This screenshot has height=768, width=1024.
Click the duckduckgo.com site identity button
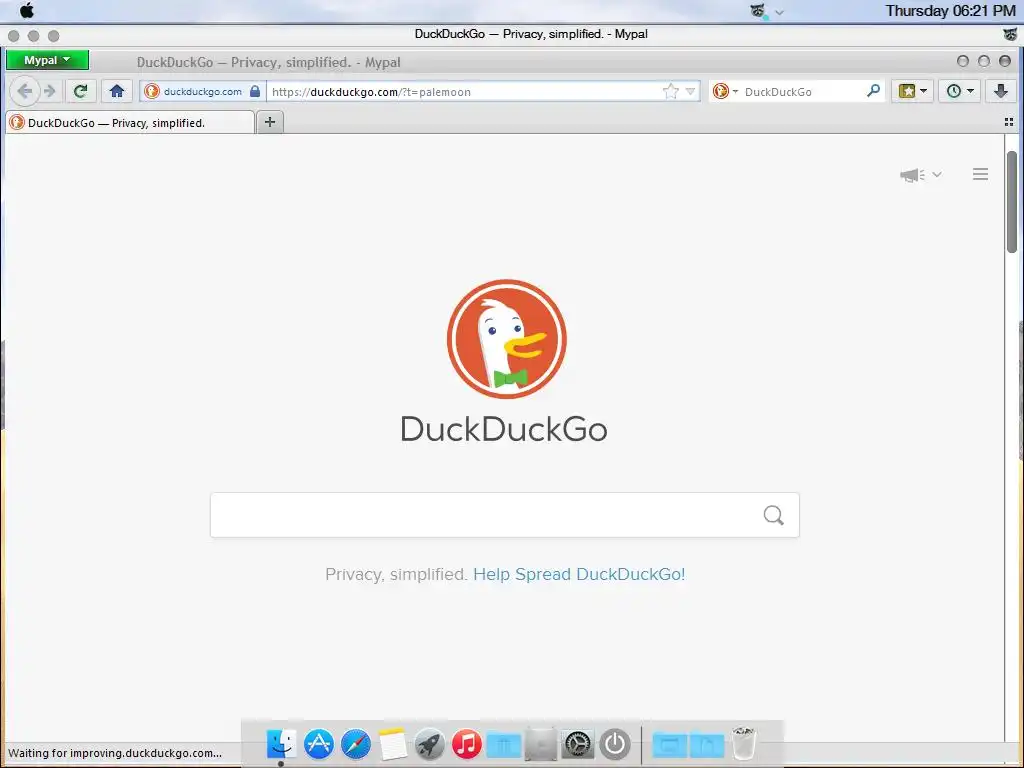click(x=202, y=91)
